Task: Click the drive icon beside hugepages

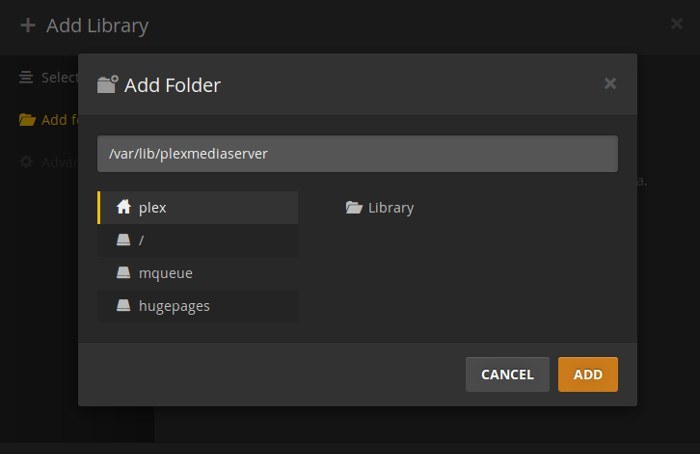Action: point(123,305)
